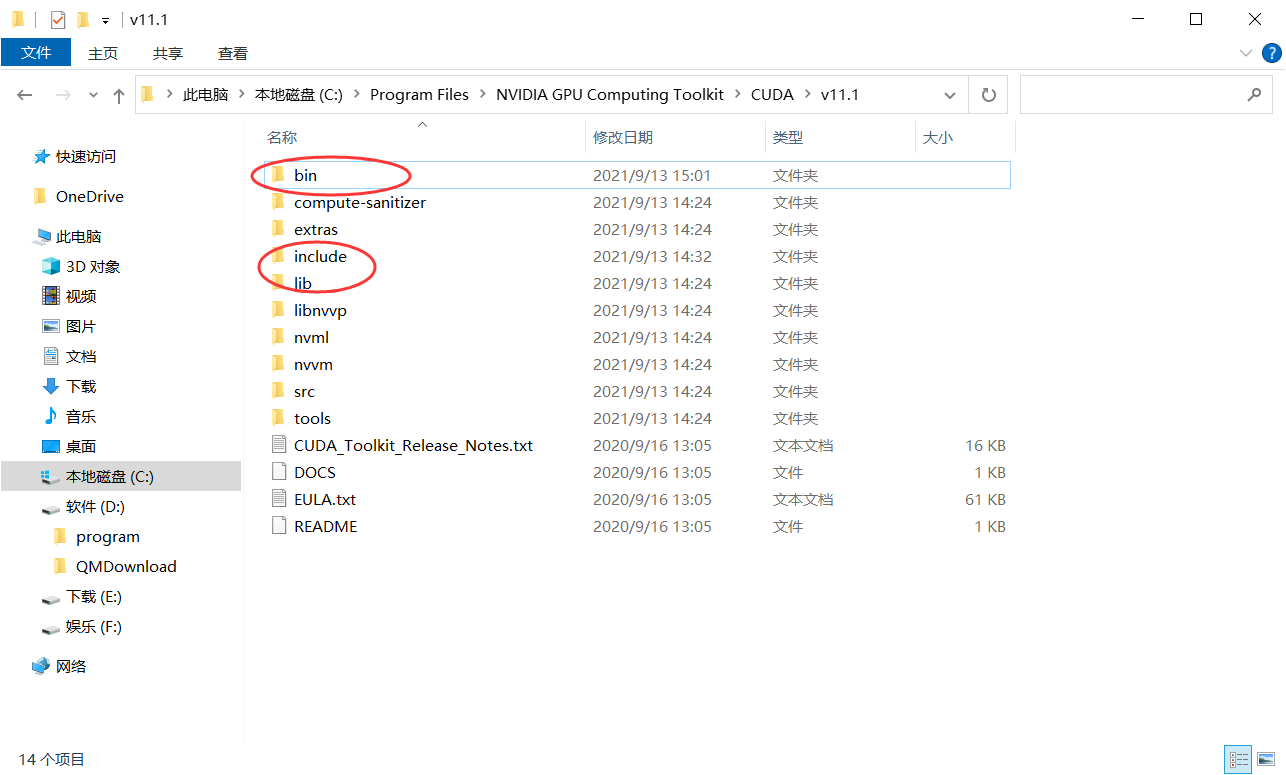
Task: Click the 下载 download arrow icon
Action: coord(51,386)
